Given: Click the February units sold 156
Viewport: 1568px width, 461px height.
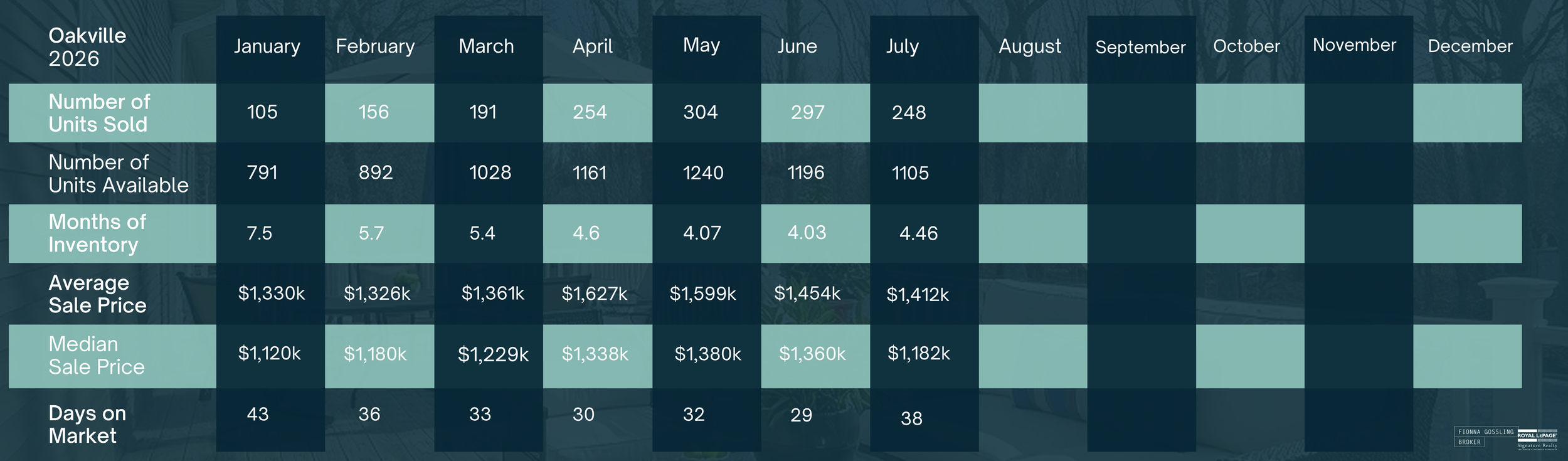Looking at the screenshot, I should (x=374, y=112).
